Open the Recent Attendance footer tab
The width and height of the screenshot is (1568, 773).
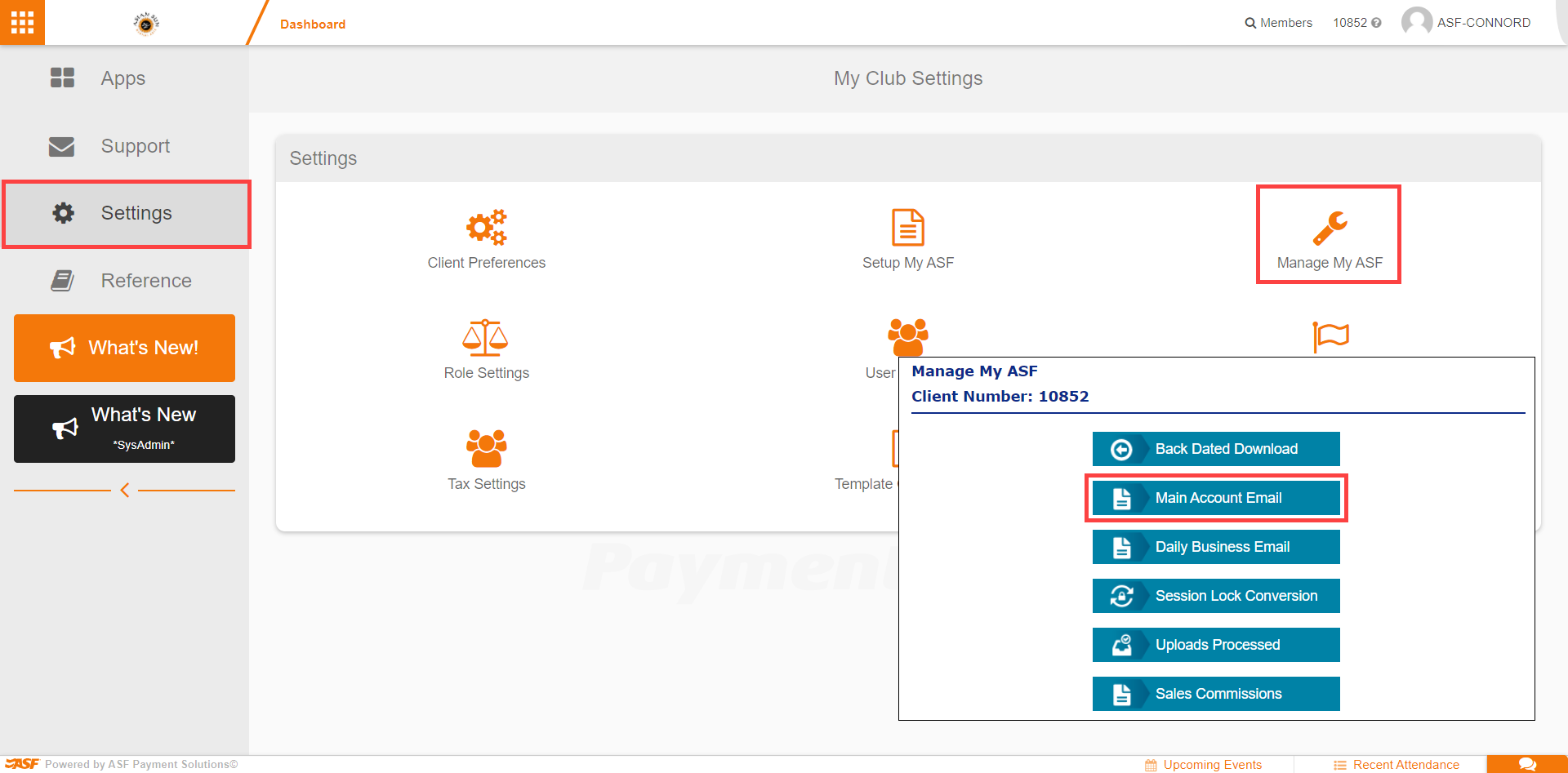[x=1396, y=765]
